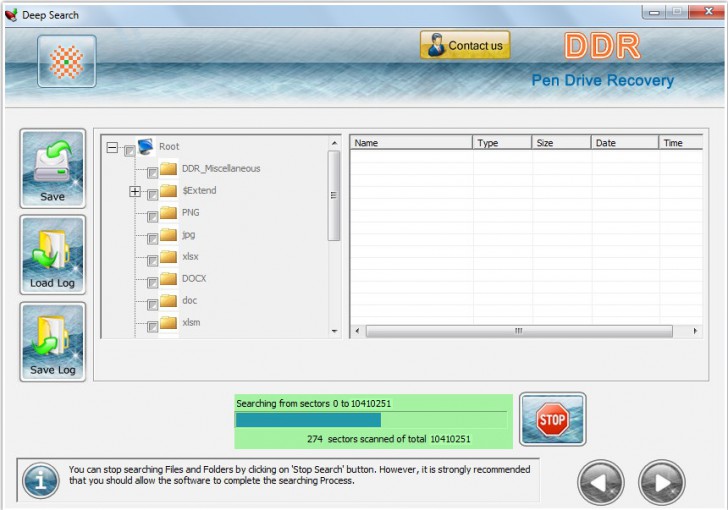Close the Deep Search window
The height and width of the screenshot is (510, 728).
pyautogui.click(x=708, y=12)
